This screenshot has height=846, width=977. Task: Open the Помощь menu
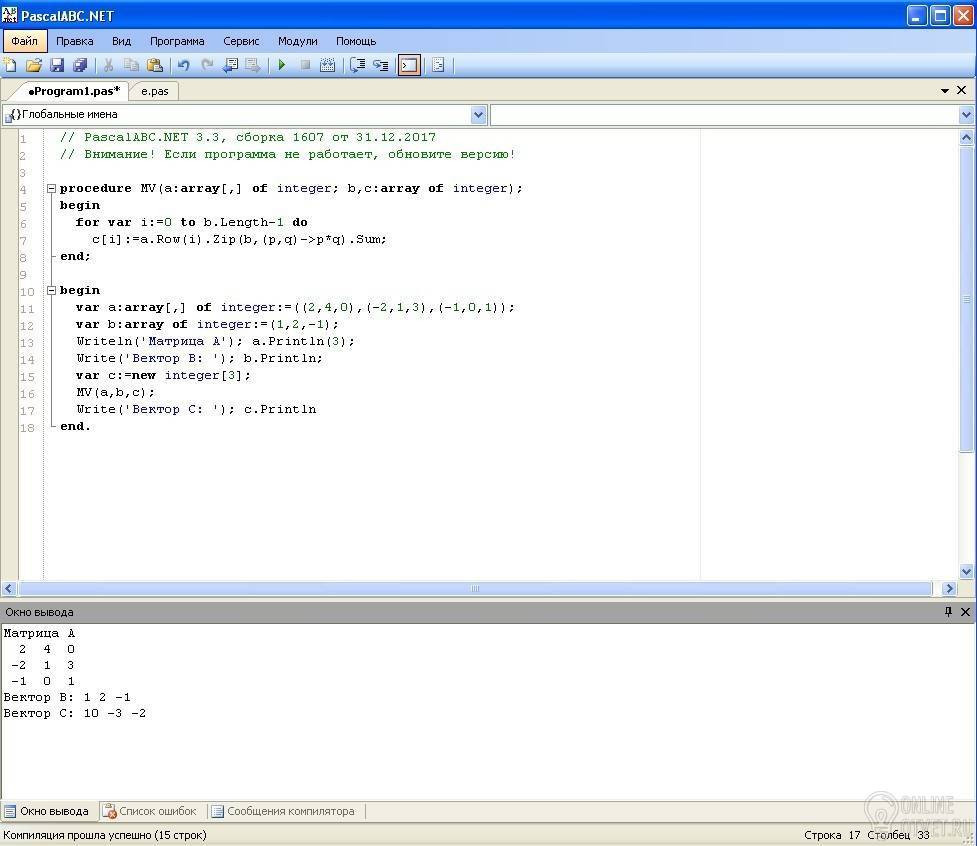point(356,41)
